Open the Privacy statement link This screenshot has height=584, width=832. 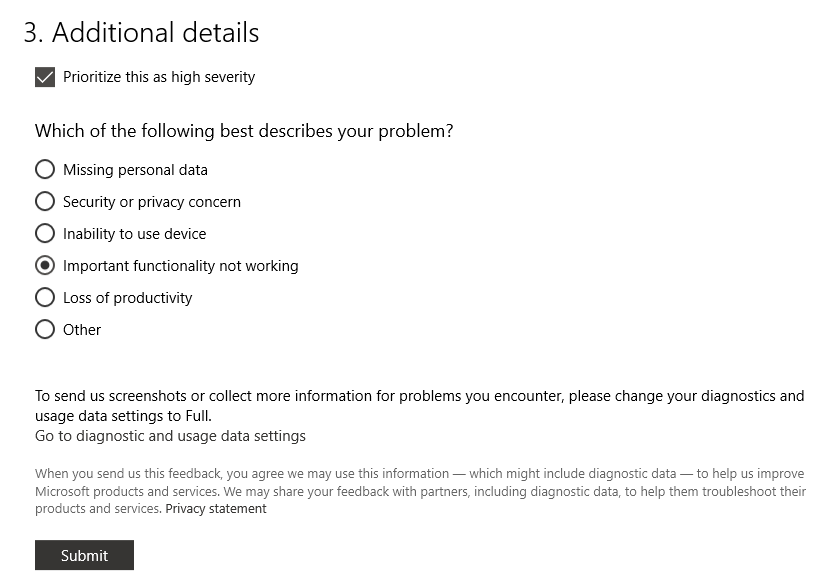point(215,509)
